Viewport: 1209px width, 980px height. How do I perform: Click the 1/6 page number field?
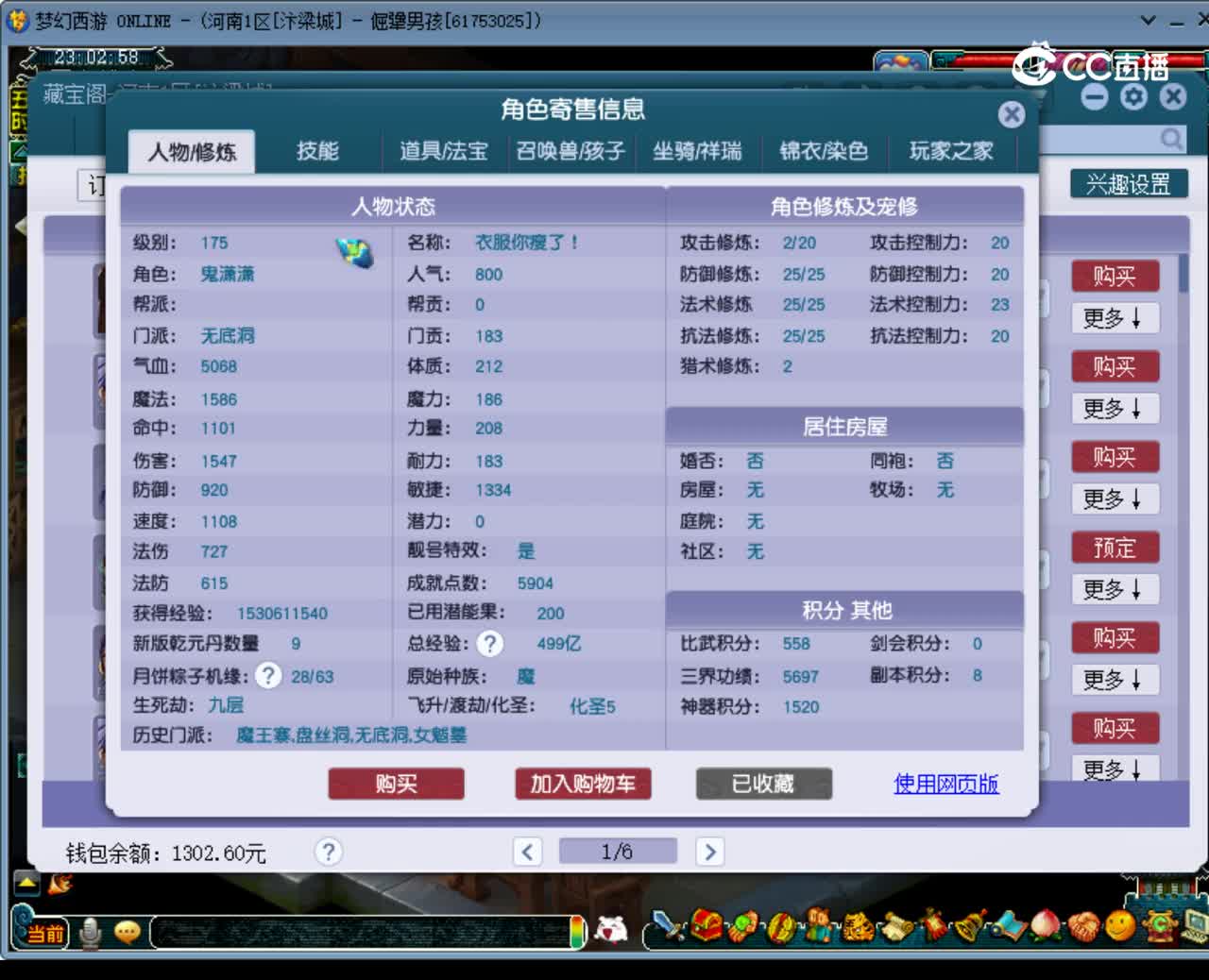click(x=618, y=853)
